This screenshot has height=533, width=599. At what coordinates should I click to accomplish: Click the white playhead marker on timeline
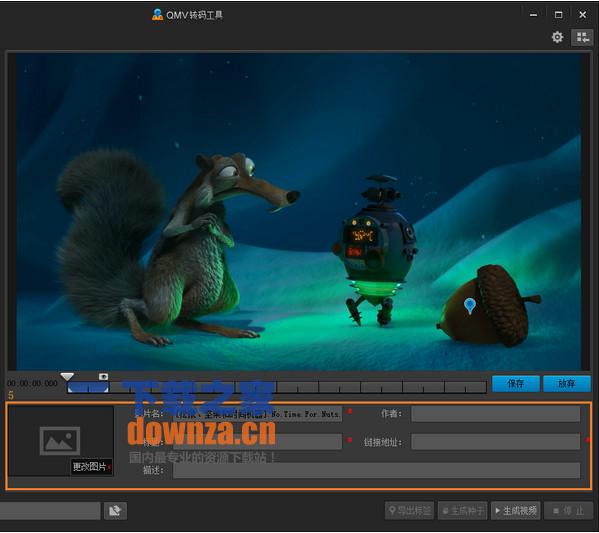coord(67,377)
